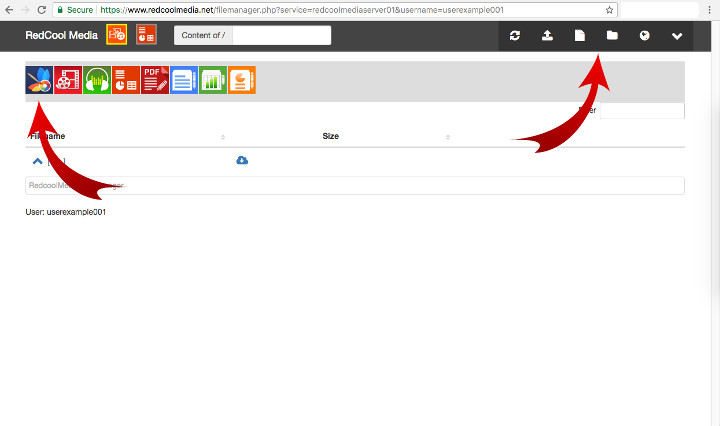Launch the video editor film-reel icon
720x426 pixels.
pos(68,80)
